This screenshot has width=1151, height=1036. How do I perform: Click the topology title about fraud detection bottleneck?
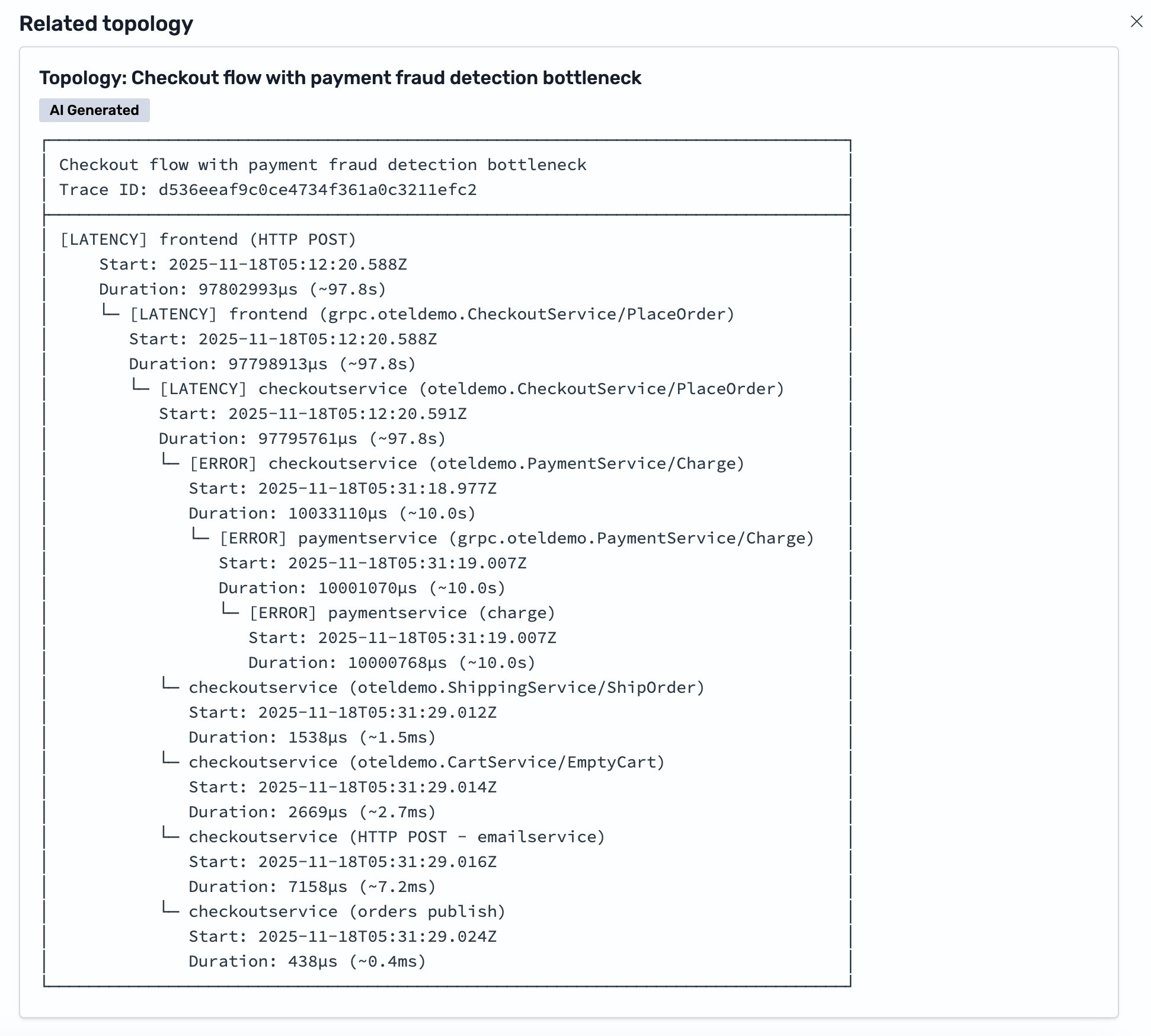[x=340, y=78]
